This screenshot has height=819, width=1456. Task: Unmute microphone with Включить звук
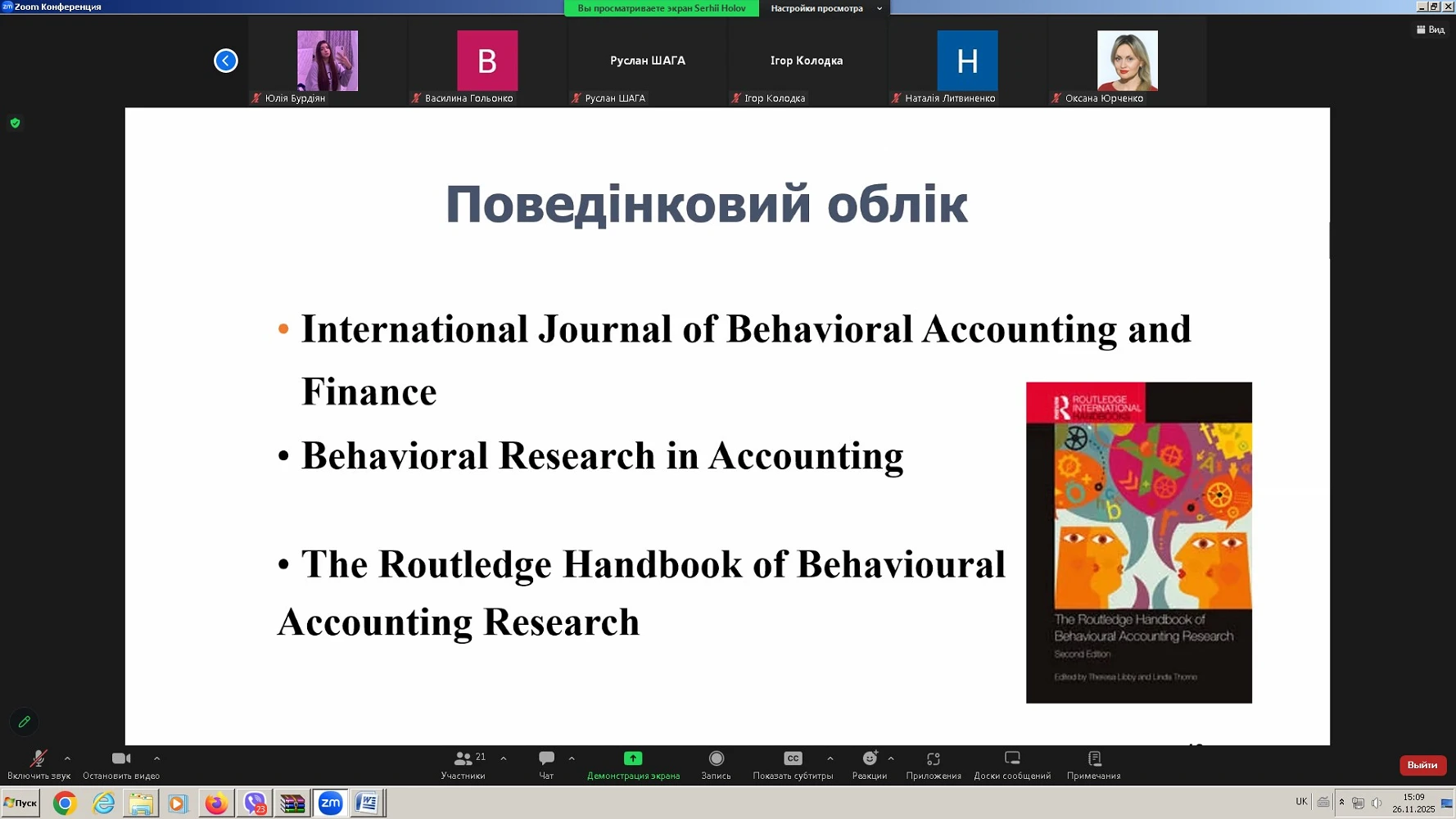38,760
